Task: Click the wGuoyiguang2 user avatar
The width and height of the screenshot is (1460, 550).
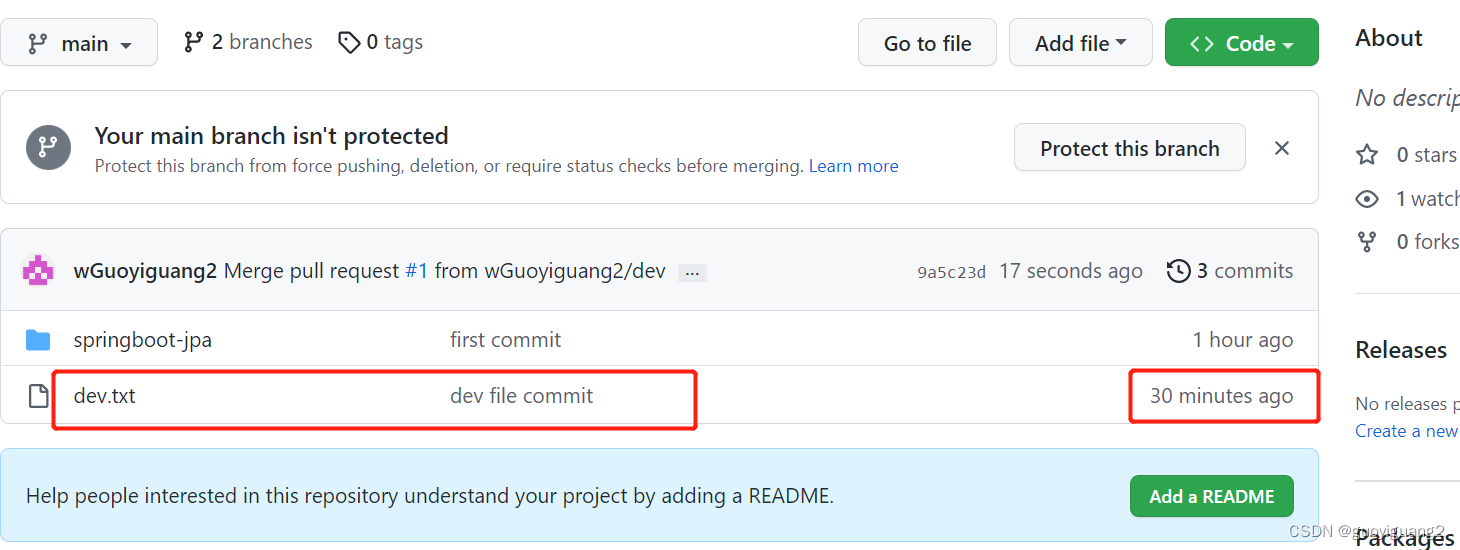Action: 38,271
